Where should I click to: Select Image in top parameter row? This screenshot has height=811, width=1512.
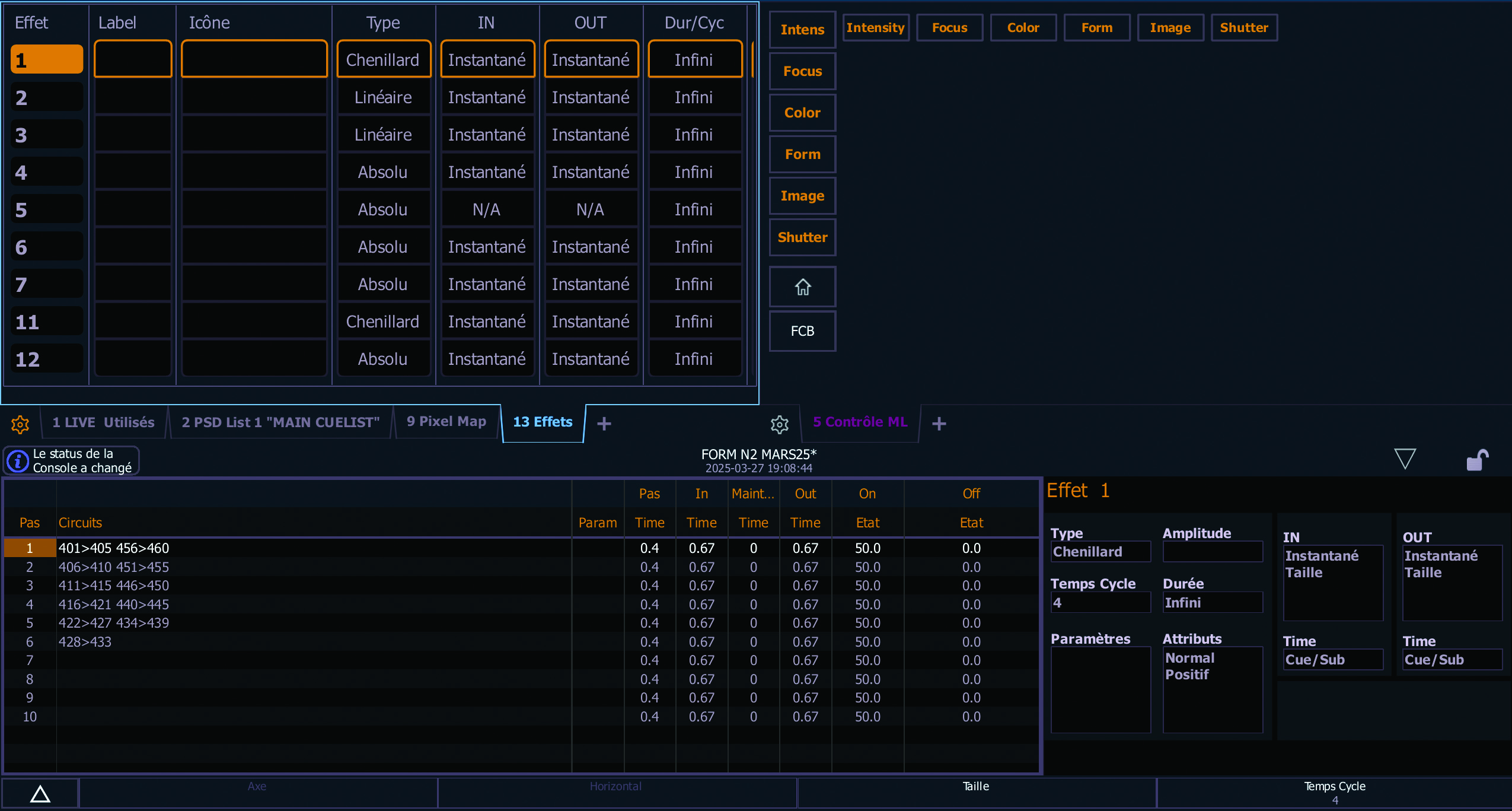1170,28
